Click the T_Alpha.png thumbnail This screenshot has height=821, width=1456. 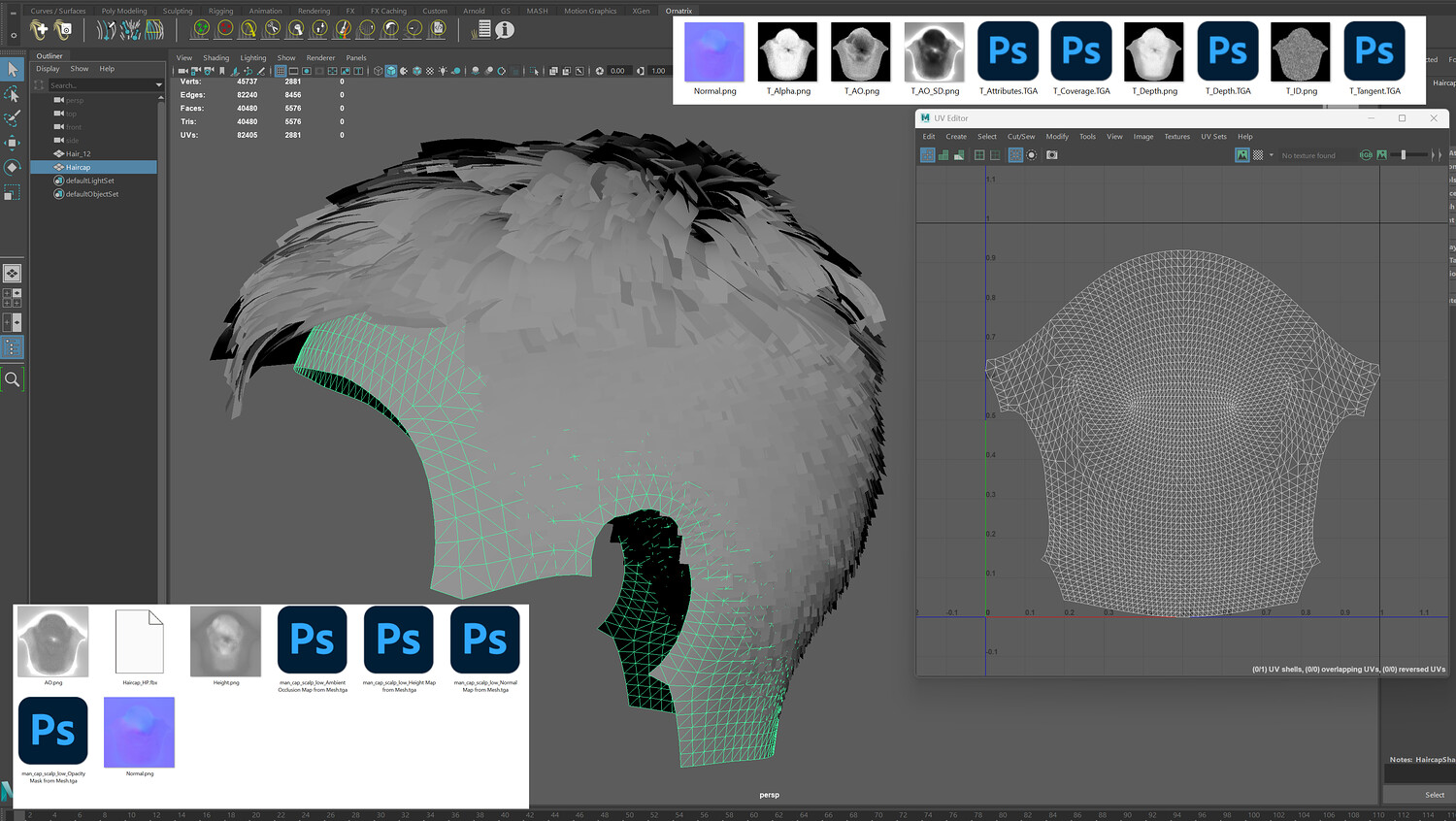[x=788, y=52]
